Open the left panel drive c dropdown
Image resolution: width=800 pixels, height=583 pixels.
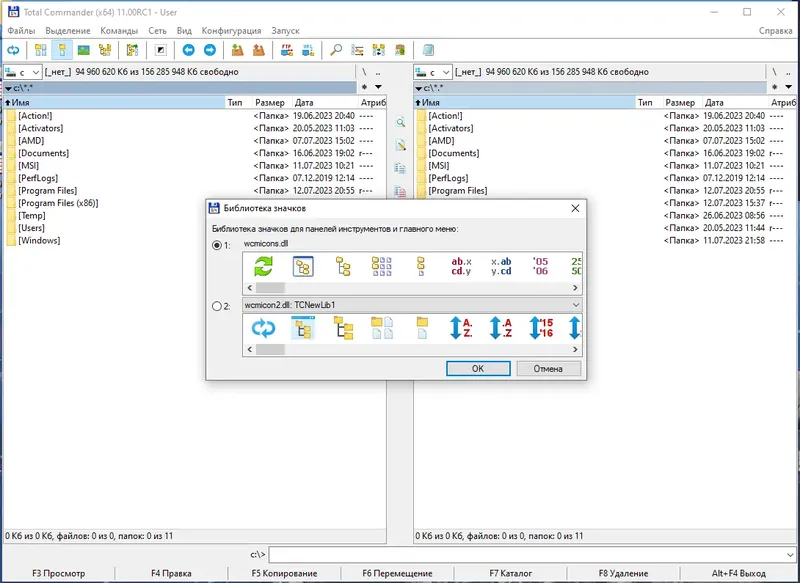click(x=35, y=72)
